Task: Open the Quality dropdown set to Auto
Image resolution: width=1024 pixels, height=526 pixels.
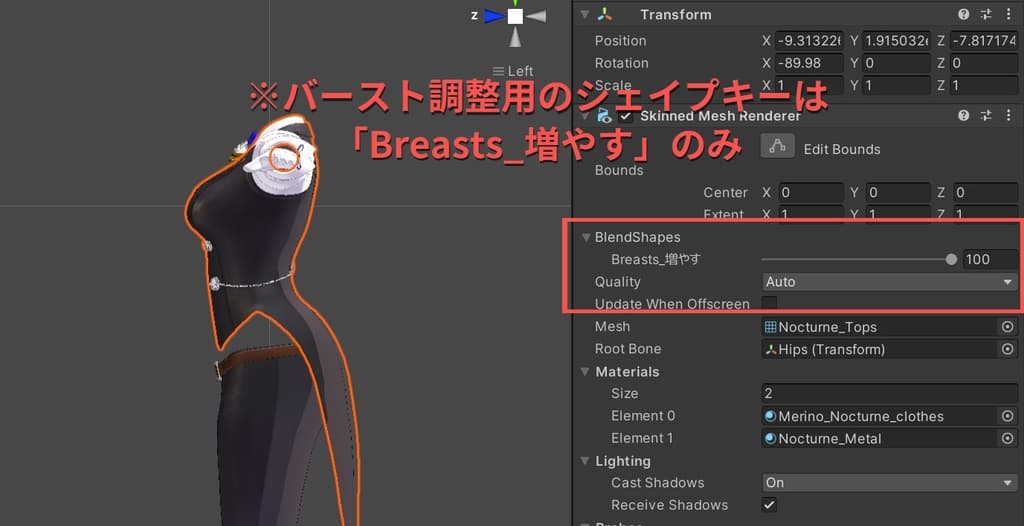Action: pyautogui.click(x=889, y=282)
